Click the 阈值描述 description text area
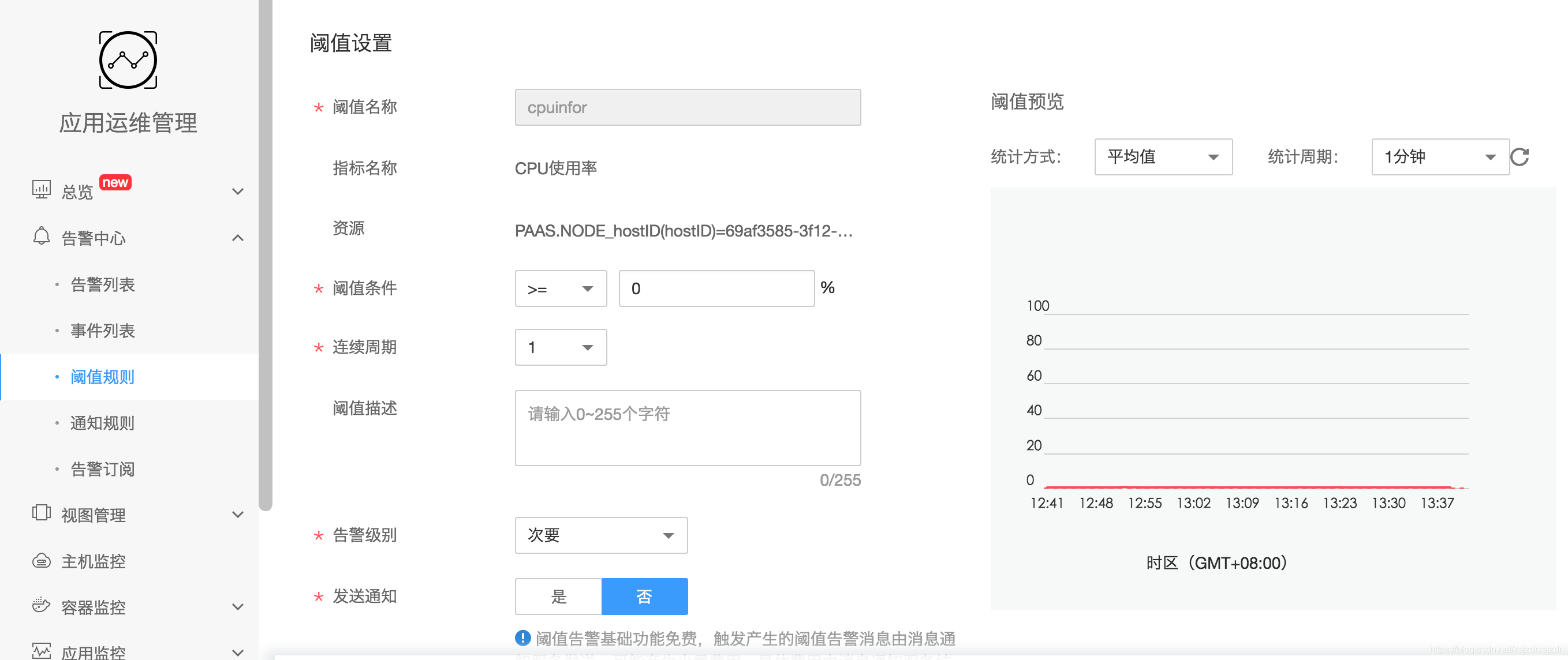Viewport: 1568px width, 660px height. tap(687, 428)
